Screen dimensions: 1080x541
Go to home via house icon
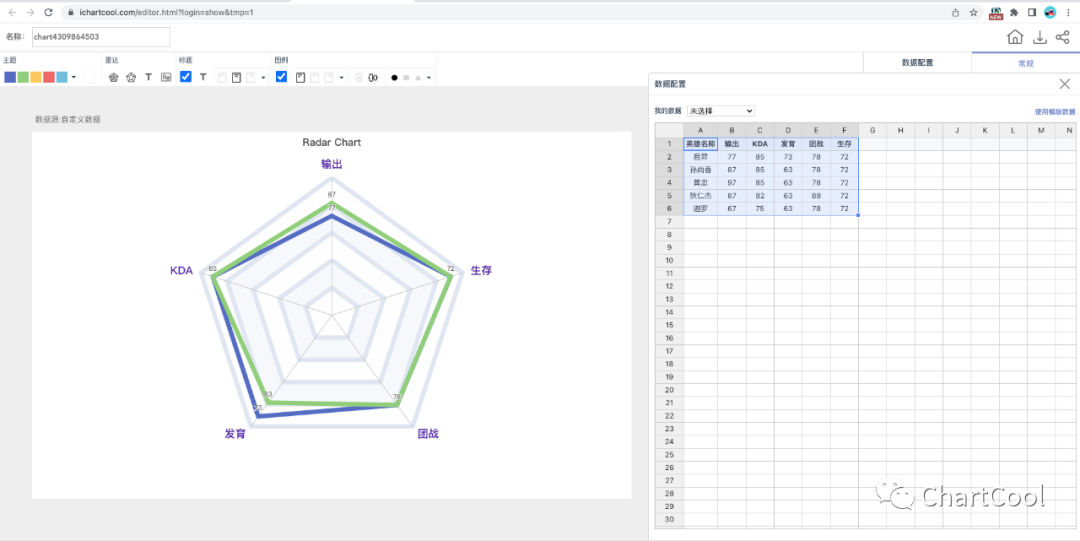tap(1015, 37)
